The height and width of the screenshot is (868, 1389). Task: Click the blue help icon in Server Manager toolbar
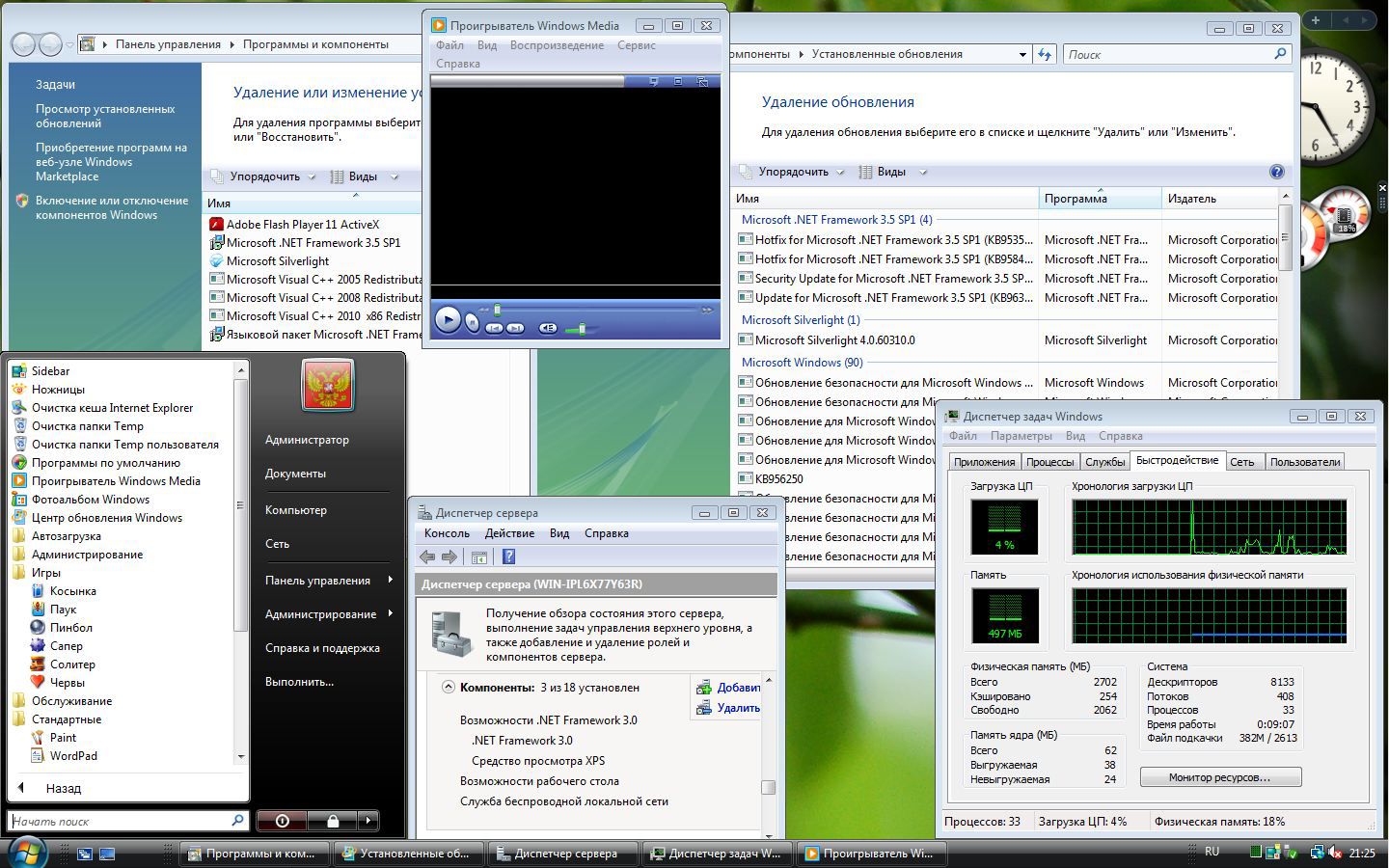click(x=508, y=556)
